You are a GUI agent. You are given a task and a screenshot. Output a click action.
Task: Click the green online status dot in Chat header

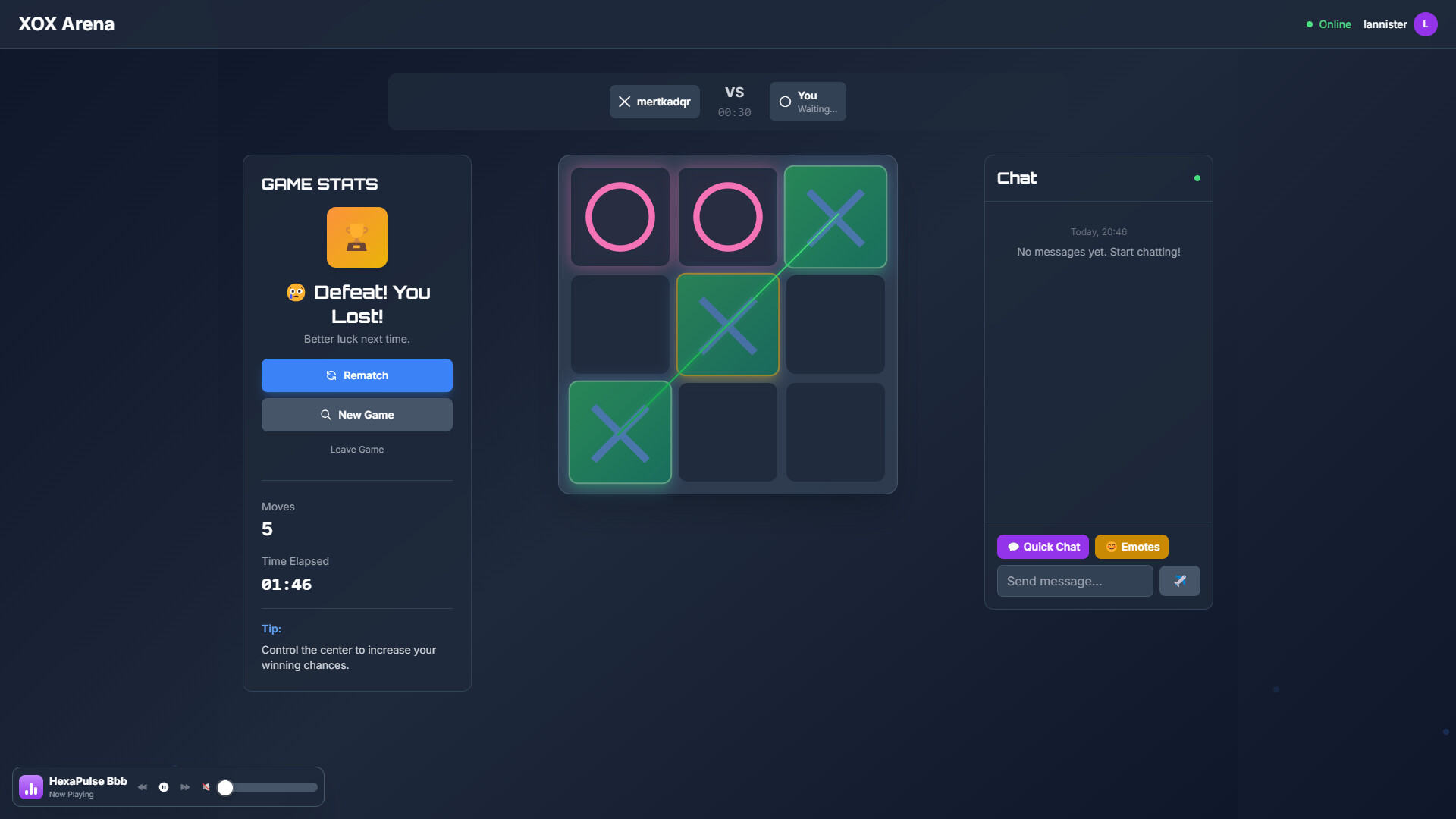(x=1197, y=178)
